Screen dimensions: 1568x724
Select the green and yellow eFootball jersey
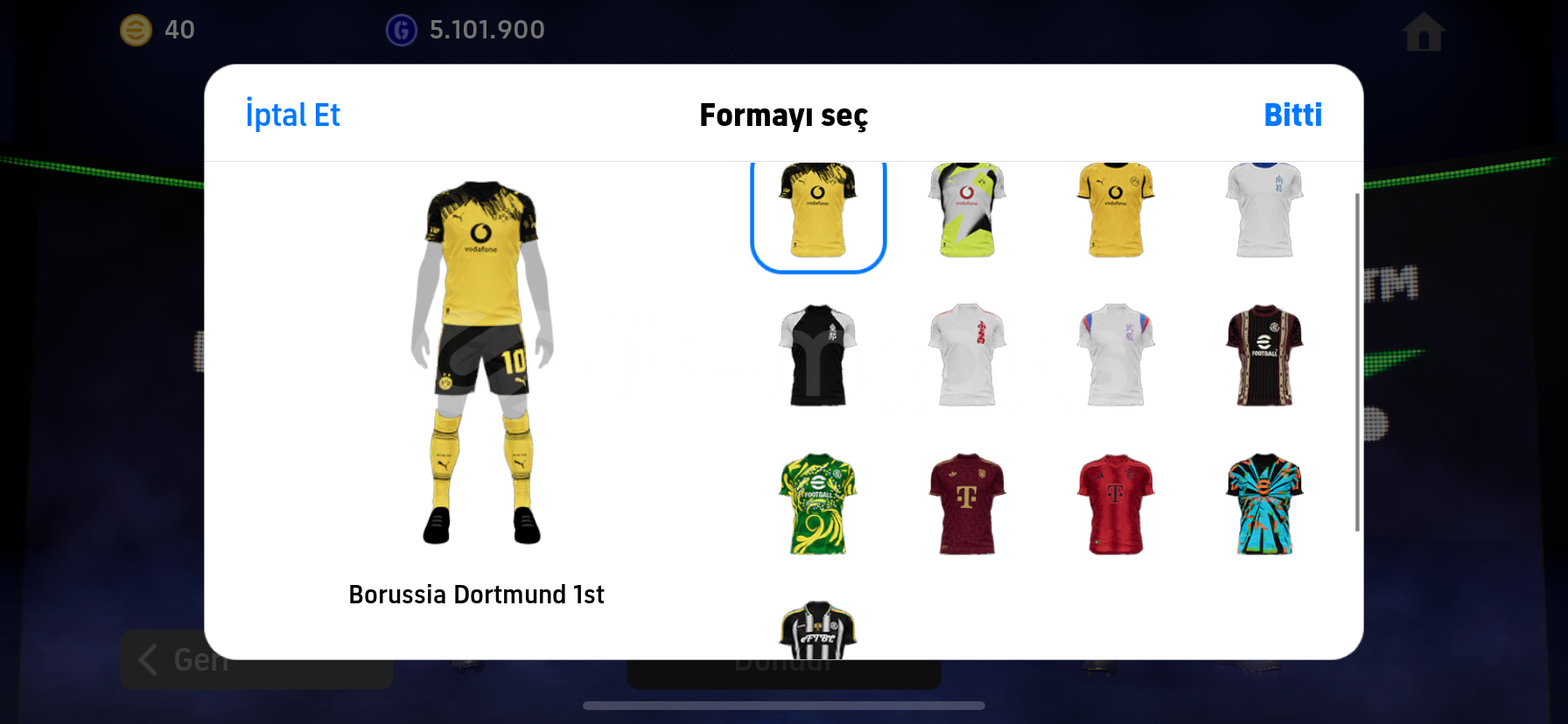pos(818,504)
